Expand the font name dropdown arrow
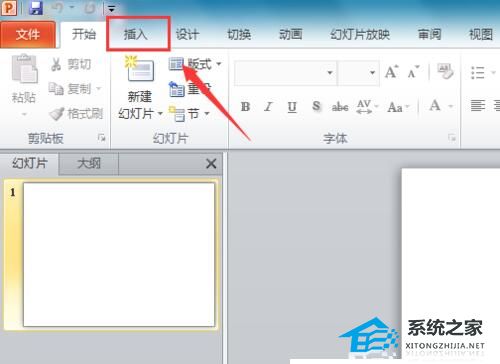This screenshot has height=364, width=500. click(x=330, y=72)
